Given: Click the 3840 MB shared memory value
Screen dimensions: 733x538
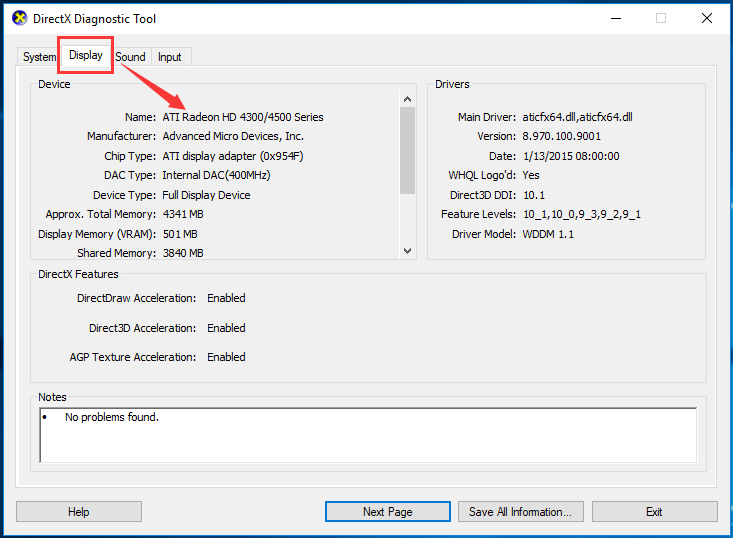Looking at the screenshot, I should tap(183, 253).
